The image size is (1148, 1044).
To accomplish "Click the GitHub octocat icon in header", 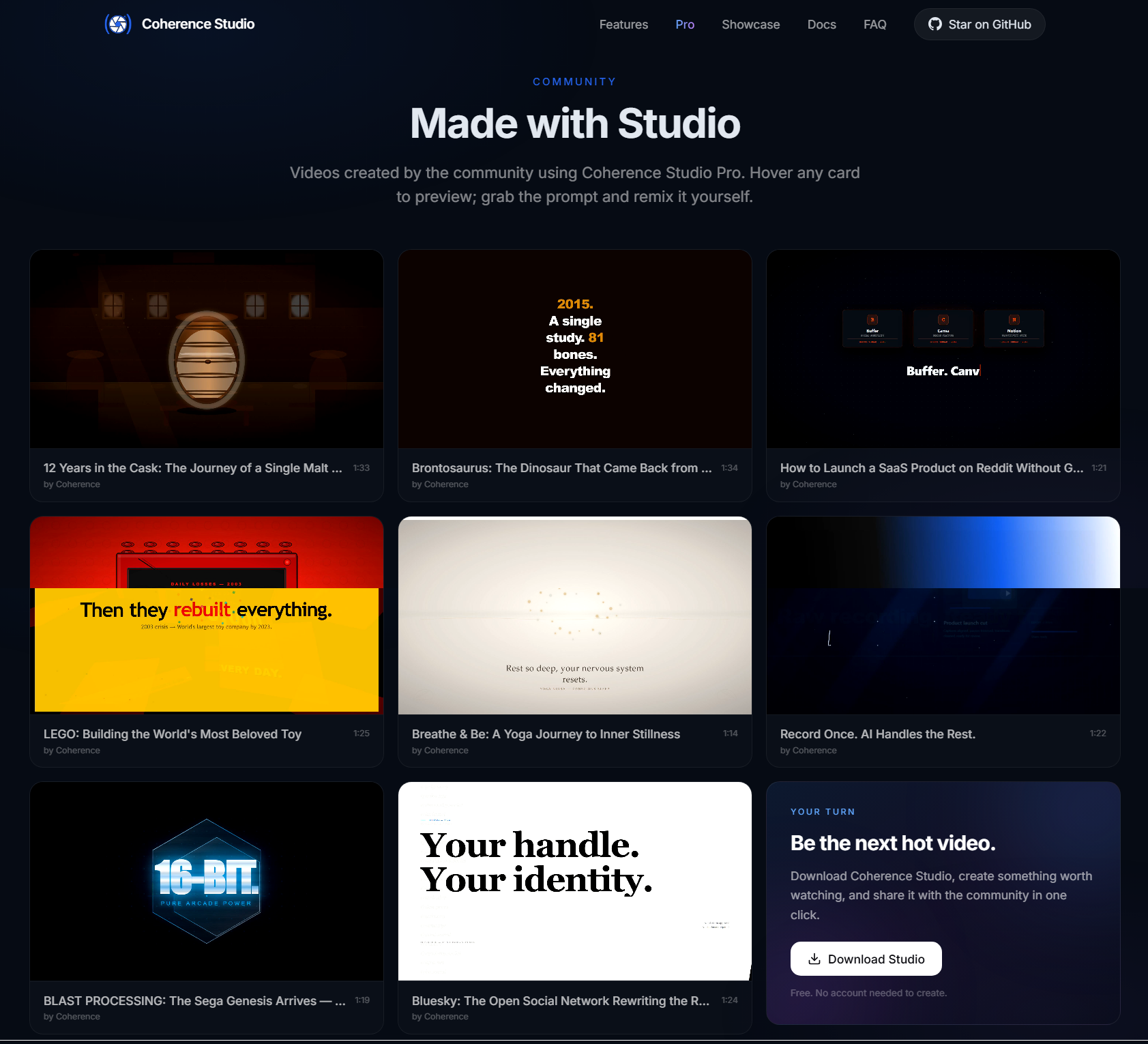I will (x=935, y=25).
